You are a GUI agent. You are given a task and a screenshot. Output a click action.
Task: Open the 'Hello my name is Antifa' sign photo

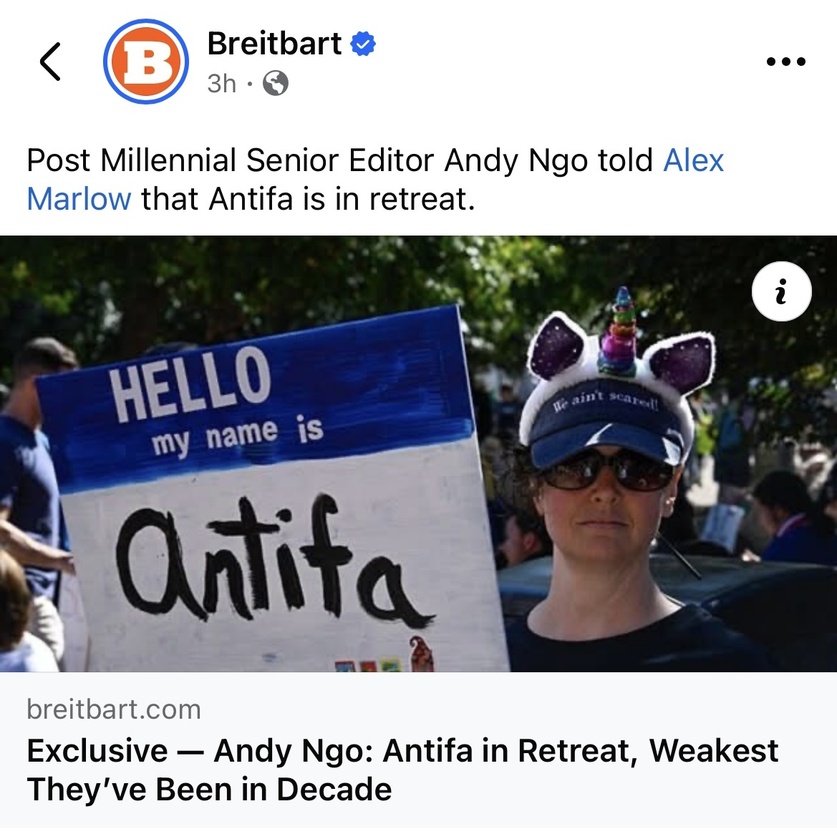[x=418, y=454]
